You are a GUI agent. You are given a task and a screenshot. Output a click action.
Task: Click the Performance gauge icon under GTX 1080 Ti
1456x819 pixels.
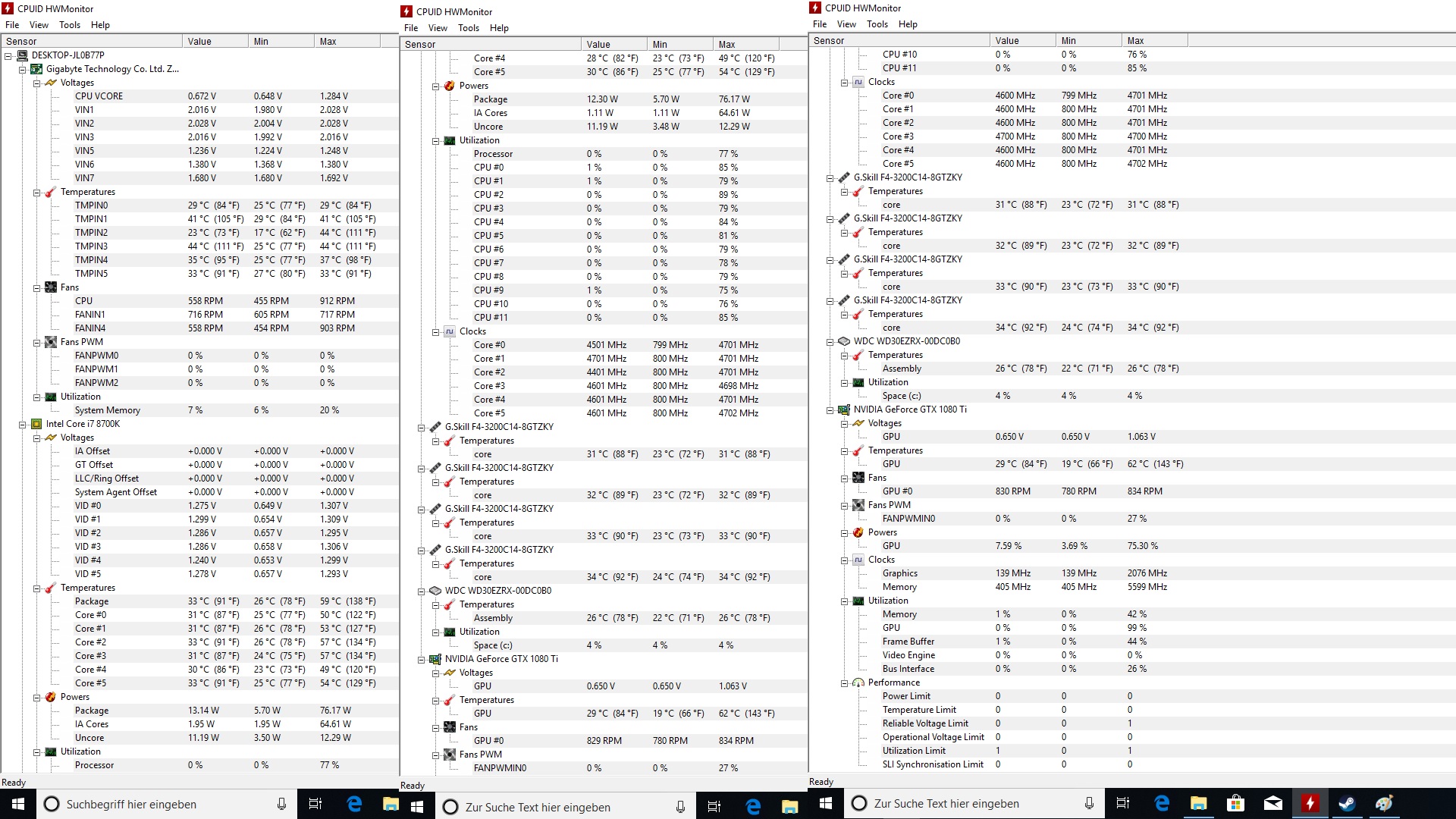click(858, 682)
